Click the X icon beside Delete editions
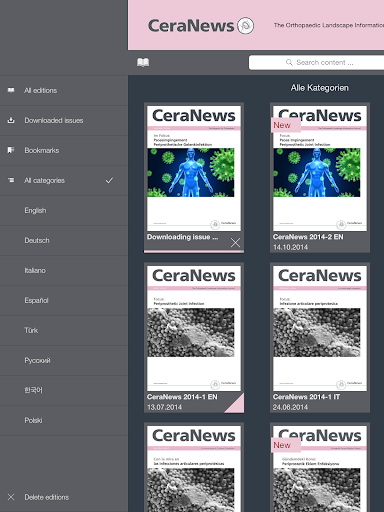Viewport: 384px width, 512px height. click(x=11, y=497)
